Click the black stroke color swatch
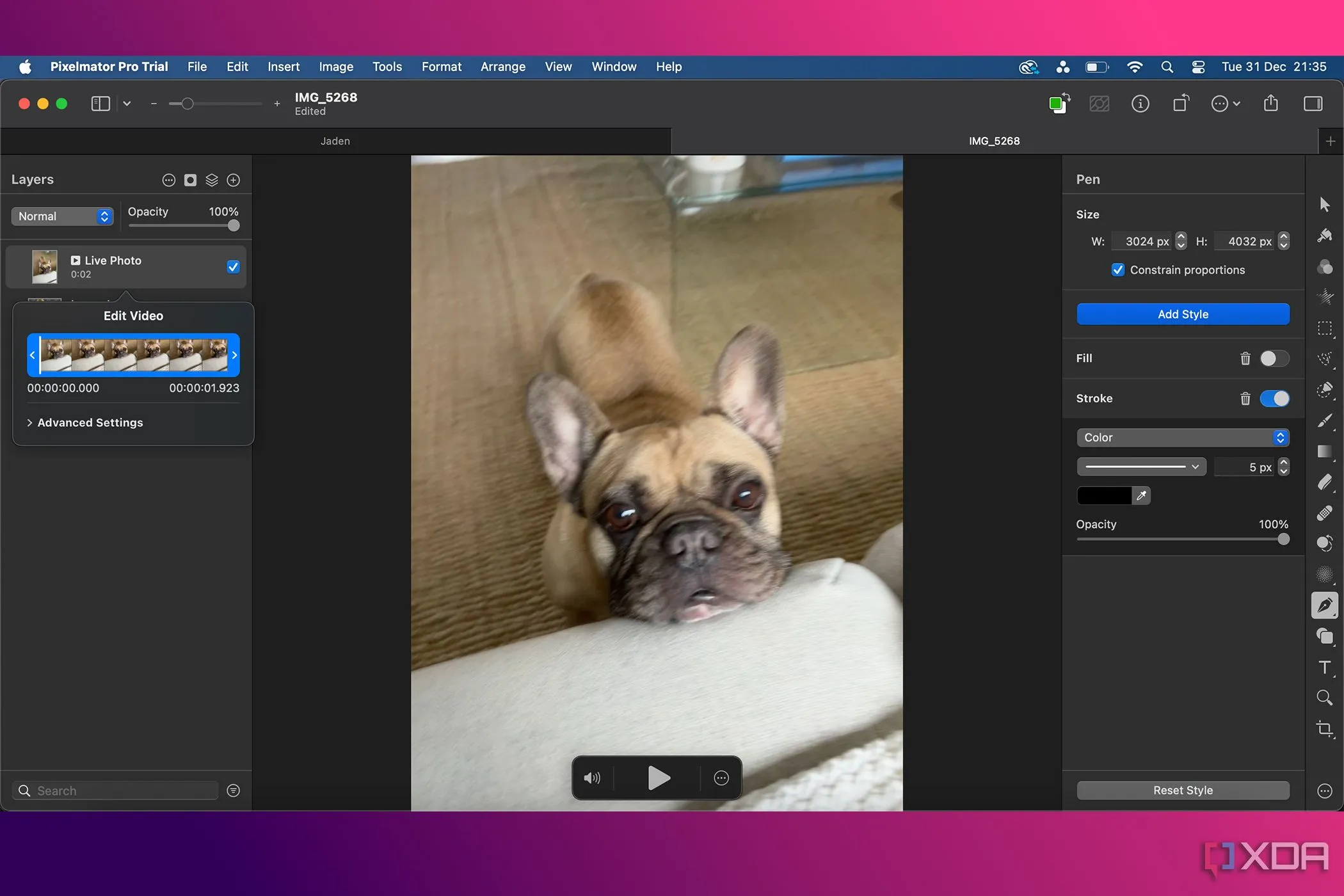 coord(1105,496)
